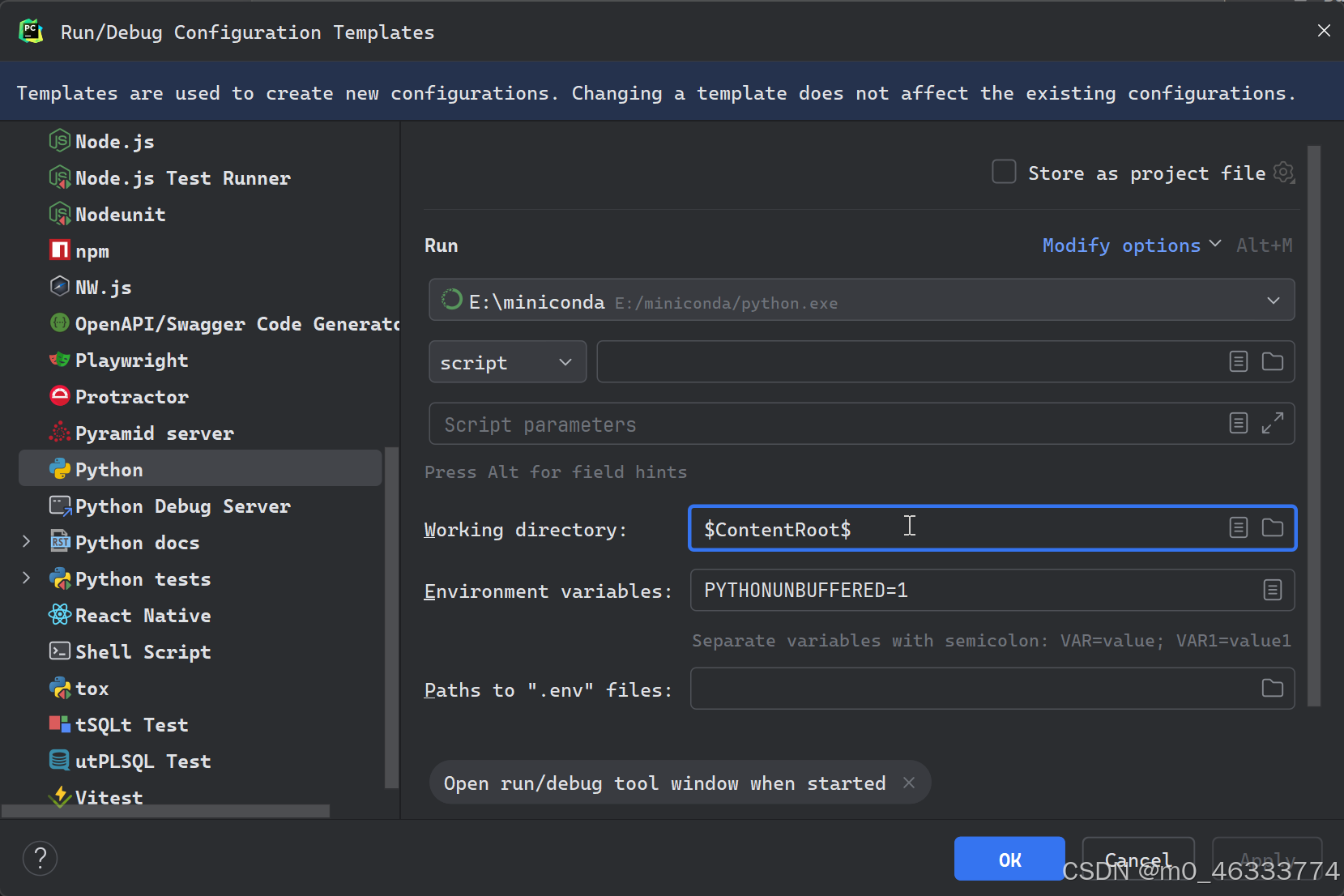Click the help question mark icon
This screenshot has width=1344, height=896.
40,858
